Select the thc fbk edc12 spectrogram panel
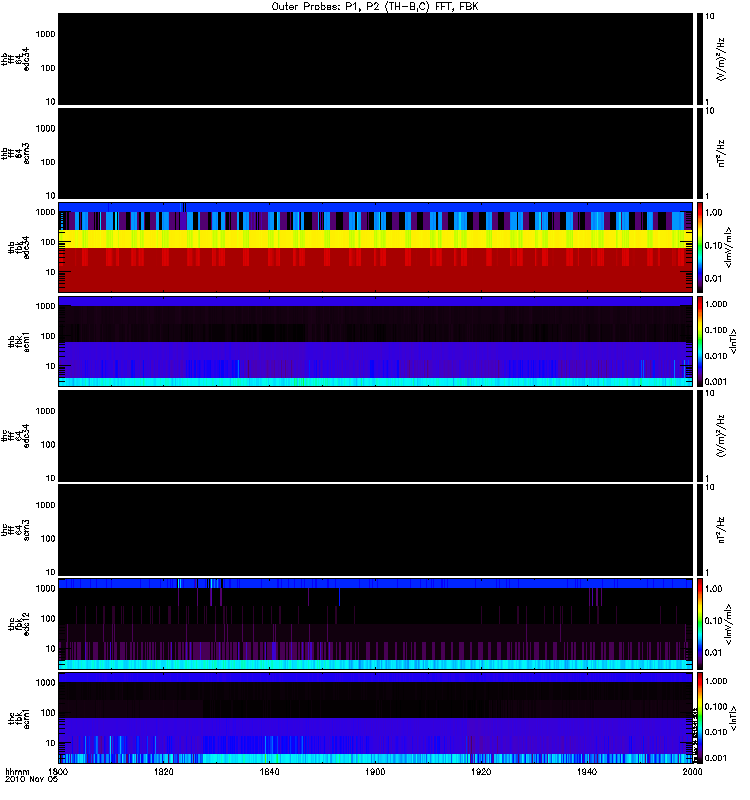This screenshot has height=800, width=750. click(375, 623)
